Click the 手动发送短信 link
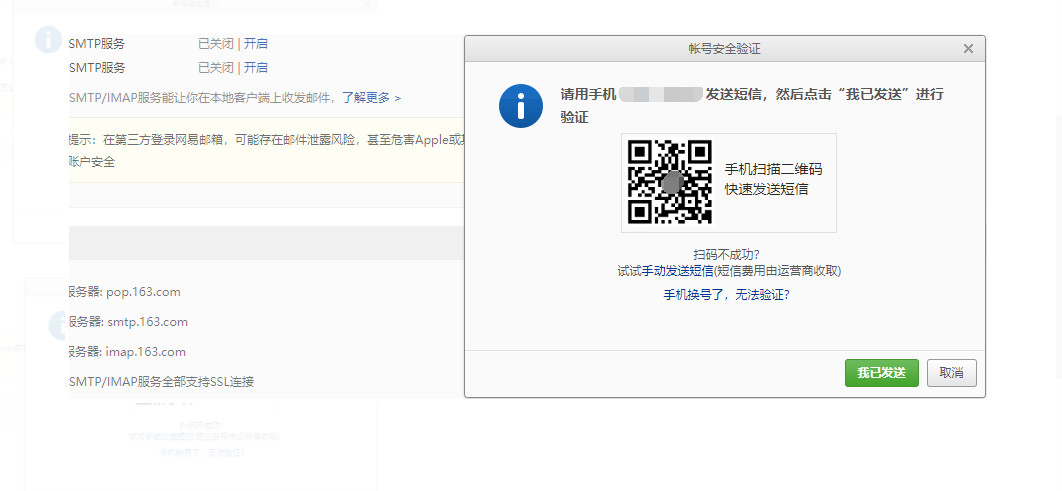The width and height of the screenshot is (1062, 491). (x=678, y=271)
